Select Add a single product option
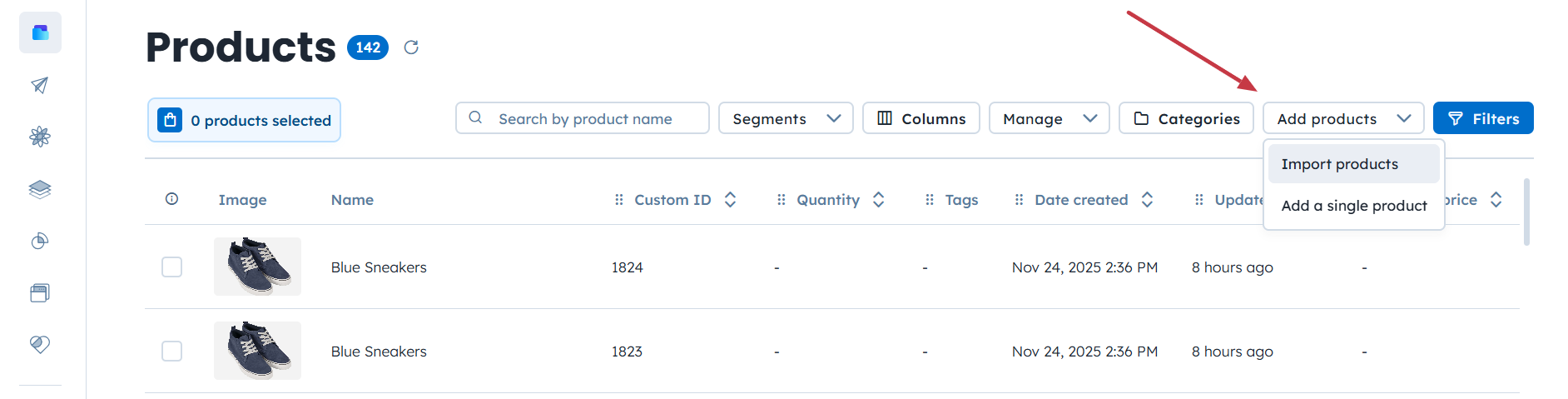Image resolution: width=1568 pixels, height=399 pixels. (x=1353, y=206)
